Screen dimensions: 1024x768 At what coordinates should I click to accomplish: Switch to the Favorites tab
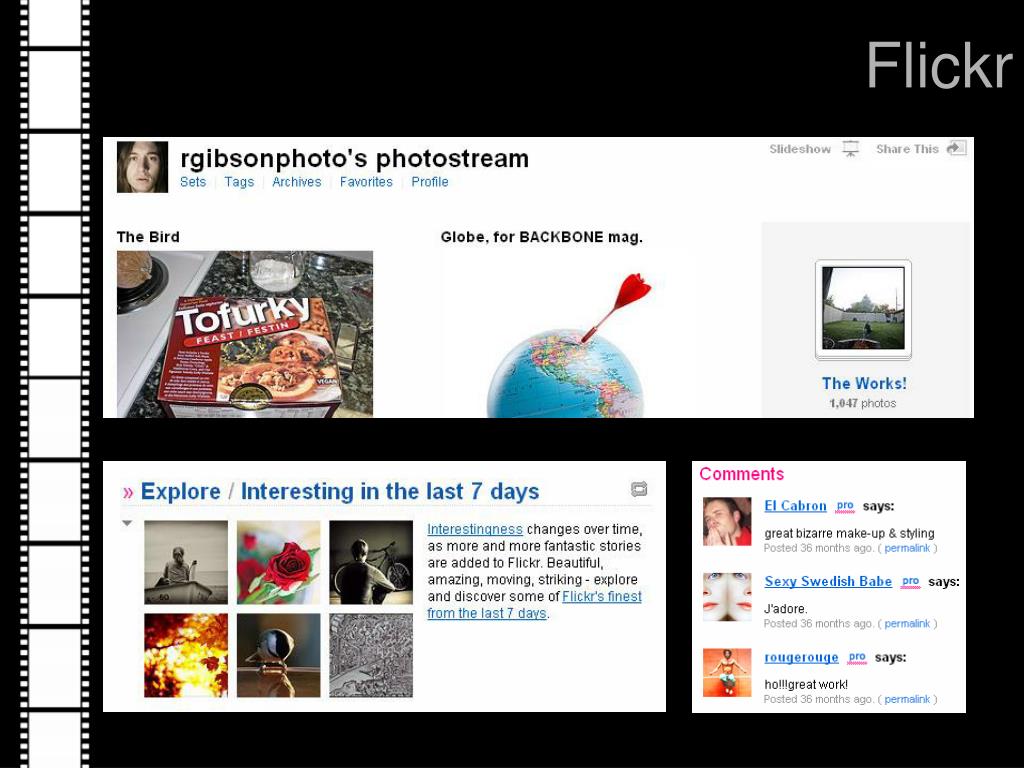click(x=366, y=182)
